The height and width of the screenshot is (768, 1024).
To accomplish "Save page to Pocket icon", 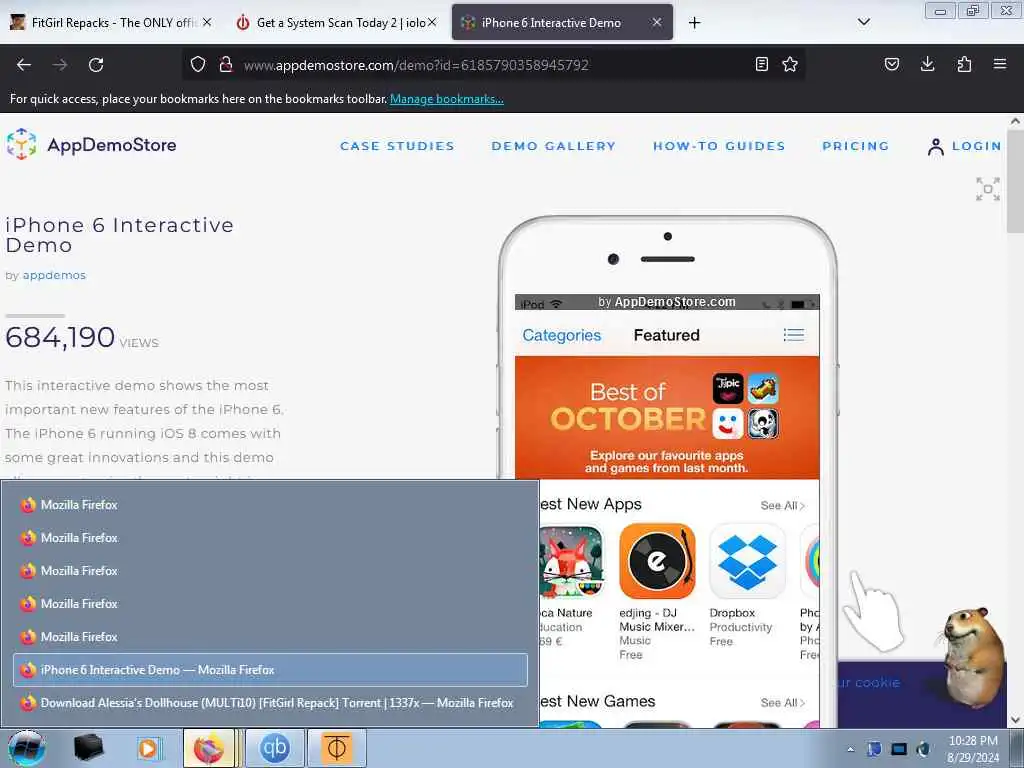I will 892,64.
